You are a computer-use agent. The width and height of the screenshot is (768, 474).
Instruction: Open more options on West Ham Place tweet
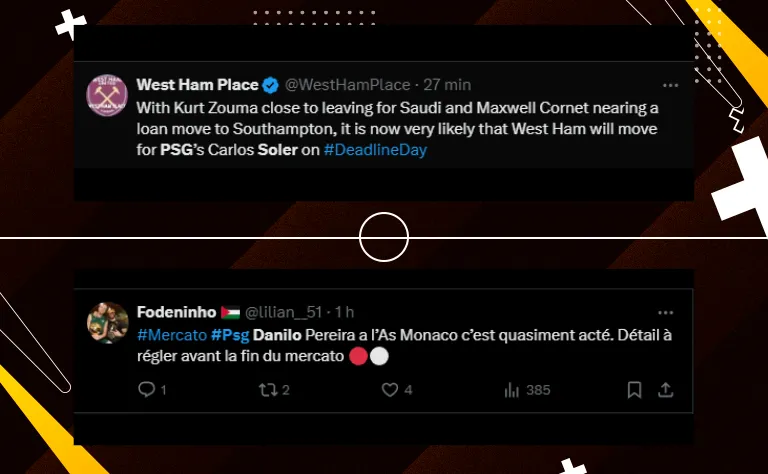[670, 85]
